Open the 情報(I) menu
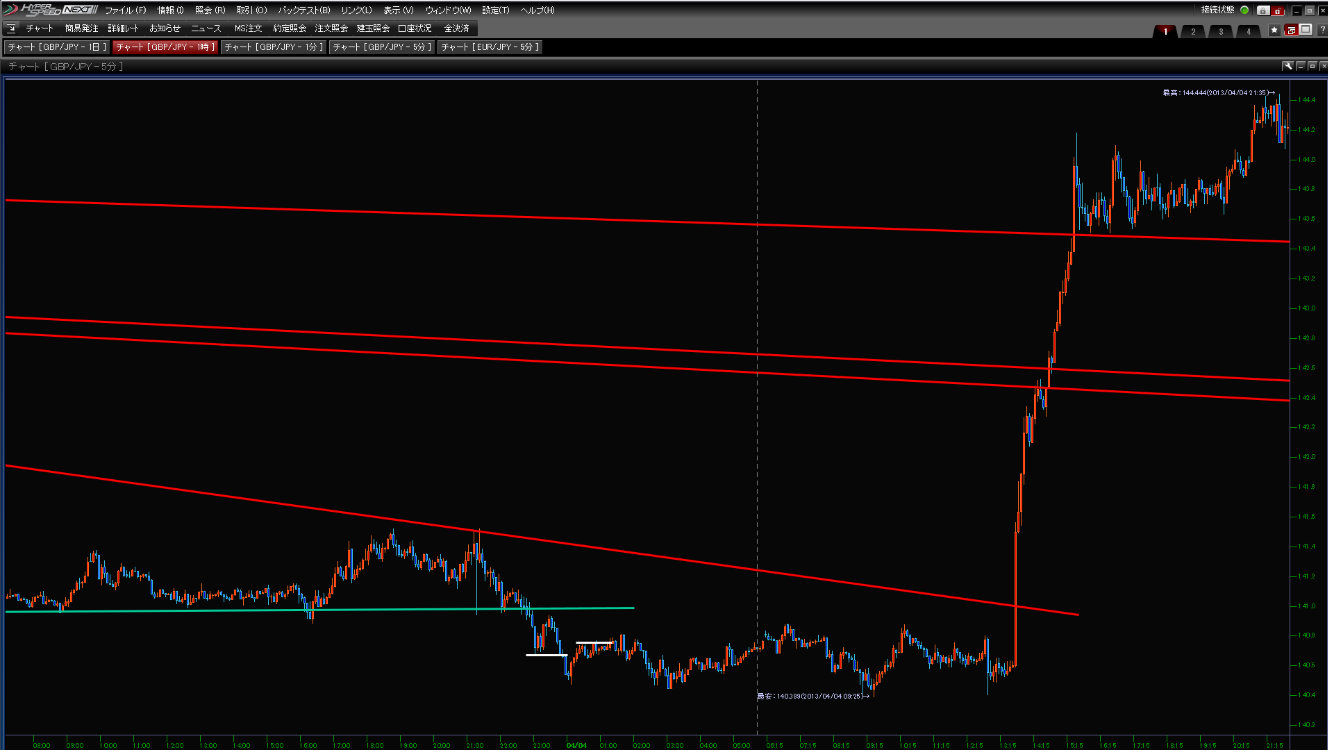1328x750 pixels. click(x=170, y=9)
